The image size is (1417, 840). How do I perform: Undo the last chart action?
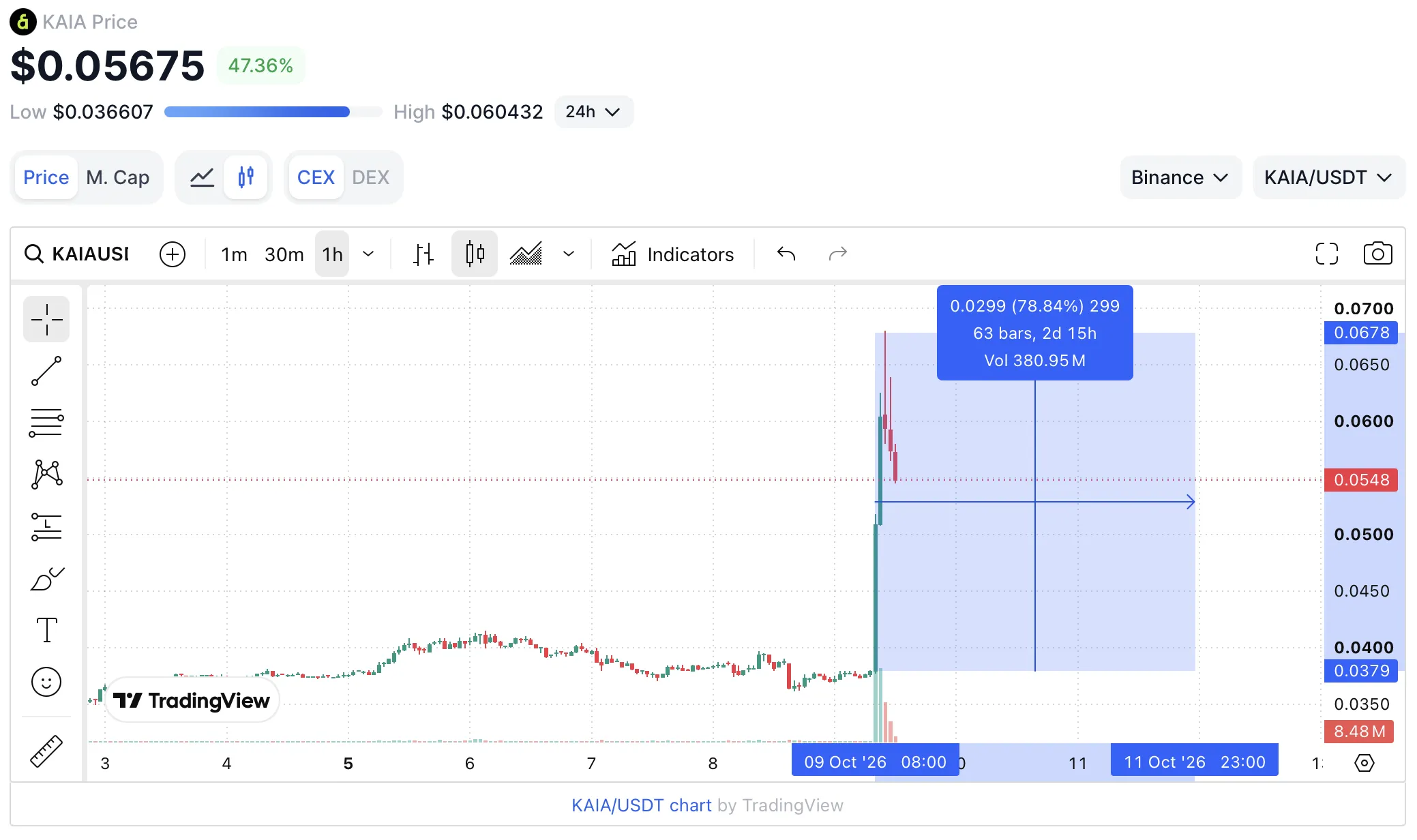tap(786, 254)
